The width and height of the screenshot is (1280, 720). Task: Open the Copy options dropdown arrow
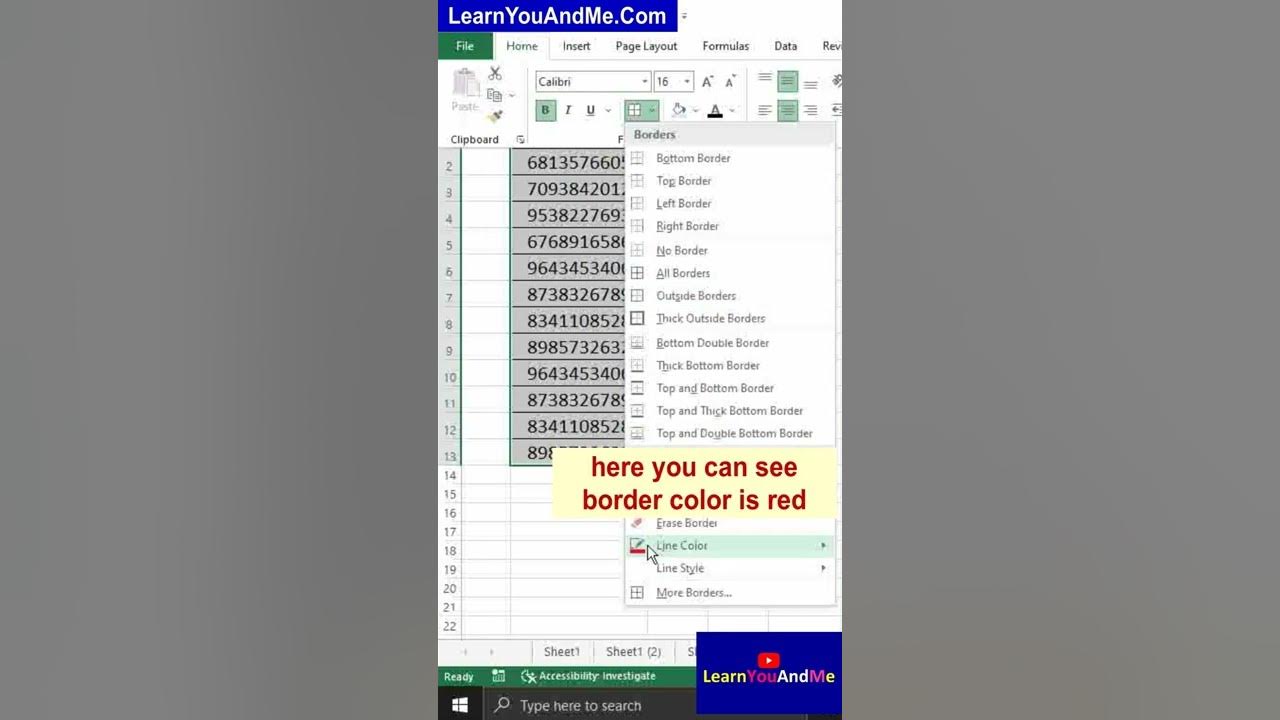pos(511,96)
